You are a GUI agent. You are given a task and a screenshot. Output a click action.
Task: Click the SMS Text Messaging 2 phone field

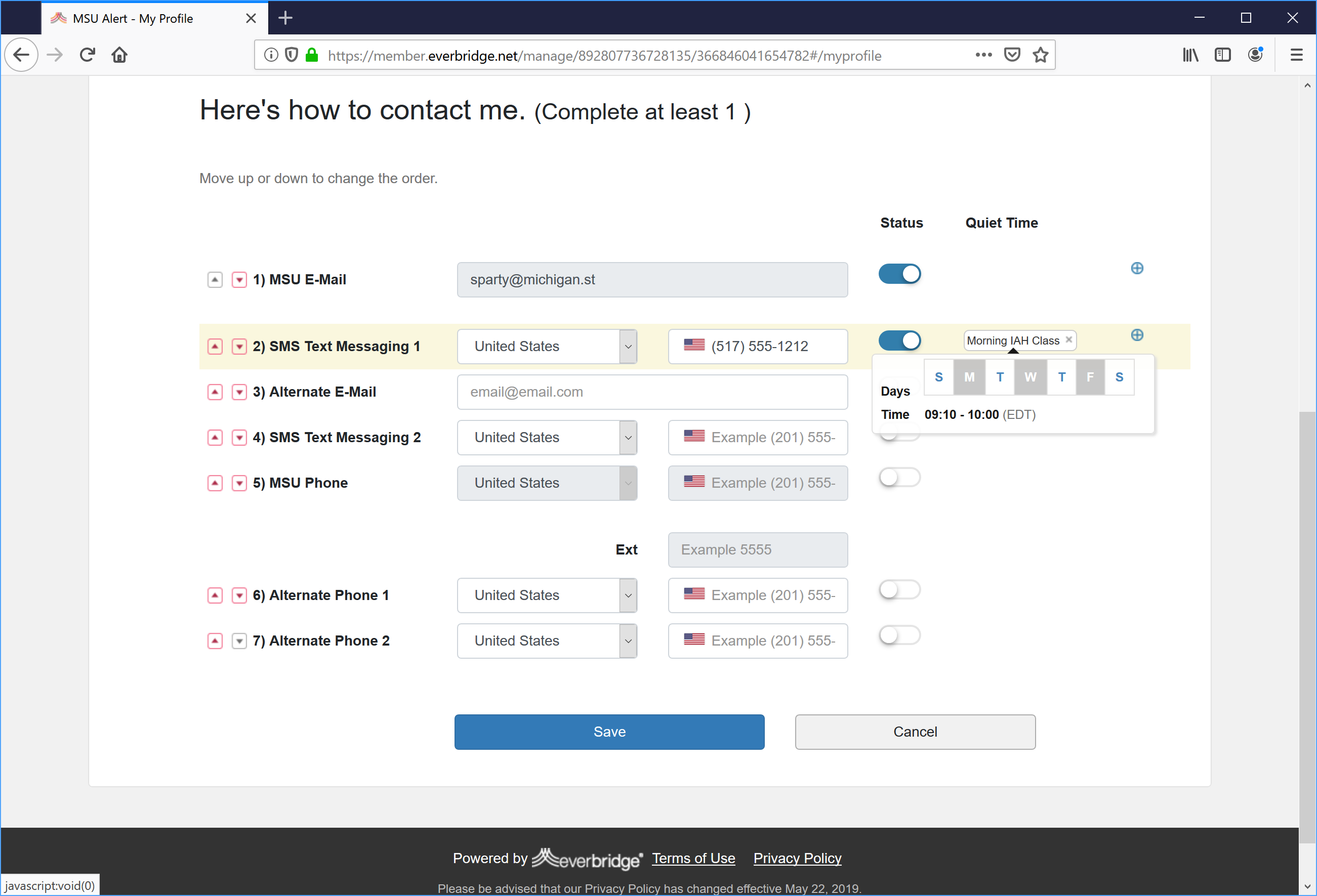pyautogui.click(x=758, y=438)
